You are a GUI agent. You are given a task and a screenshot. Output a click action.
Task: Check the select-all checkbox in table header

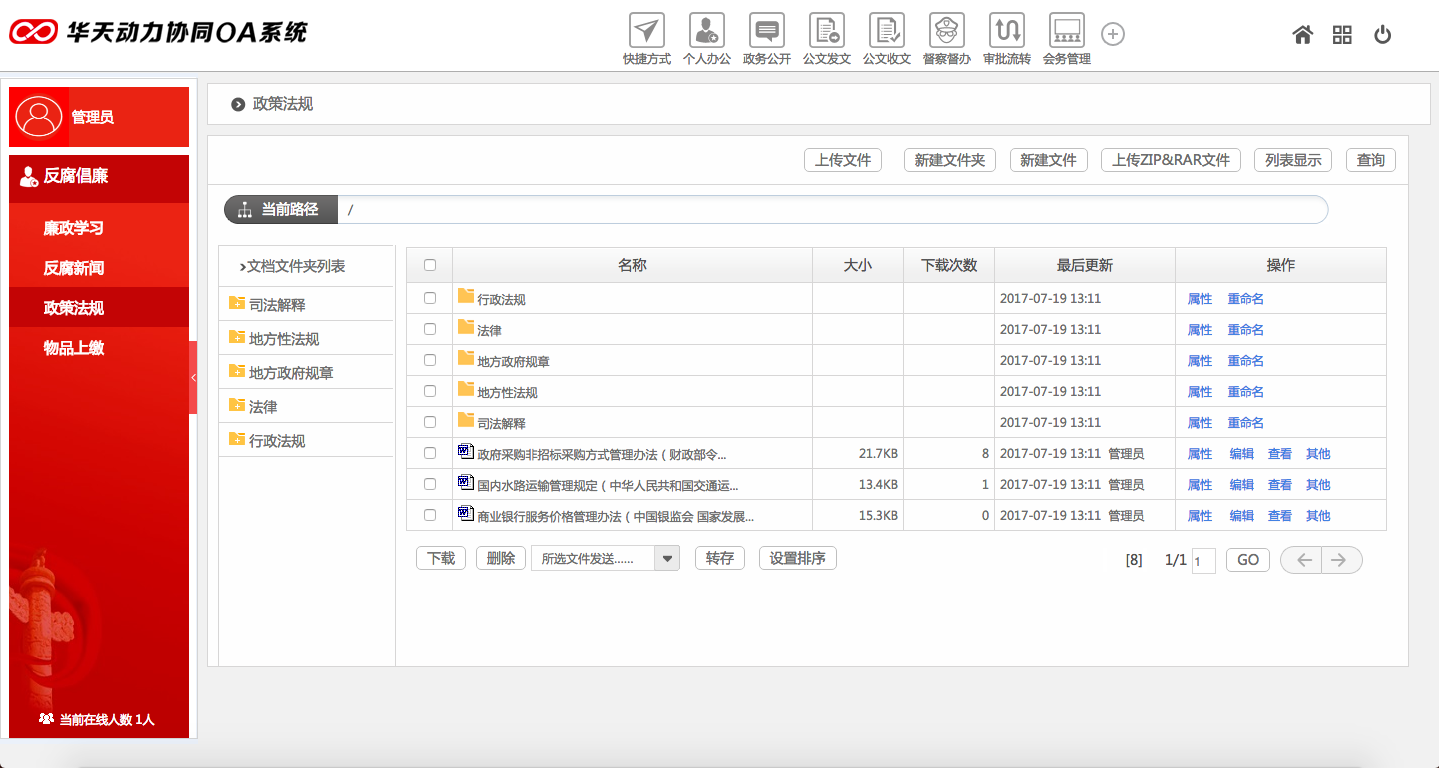pyautogui.click(x=430, y=264)
